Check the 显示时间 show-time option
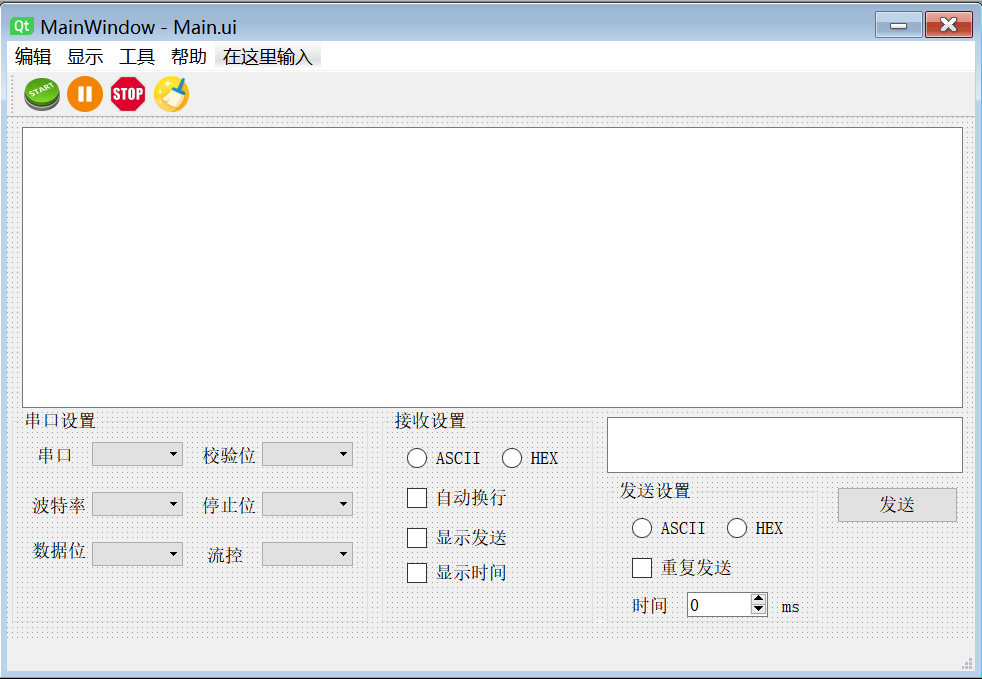This screenshot has height=679, width=982. [x=417, y=572]
